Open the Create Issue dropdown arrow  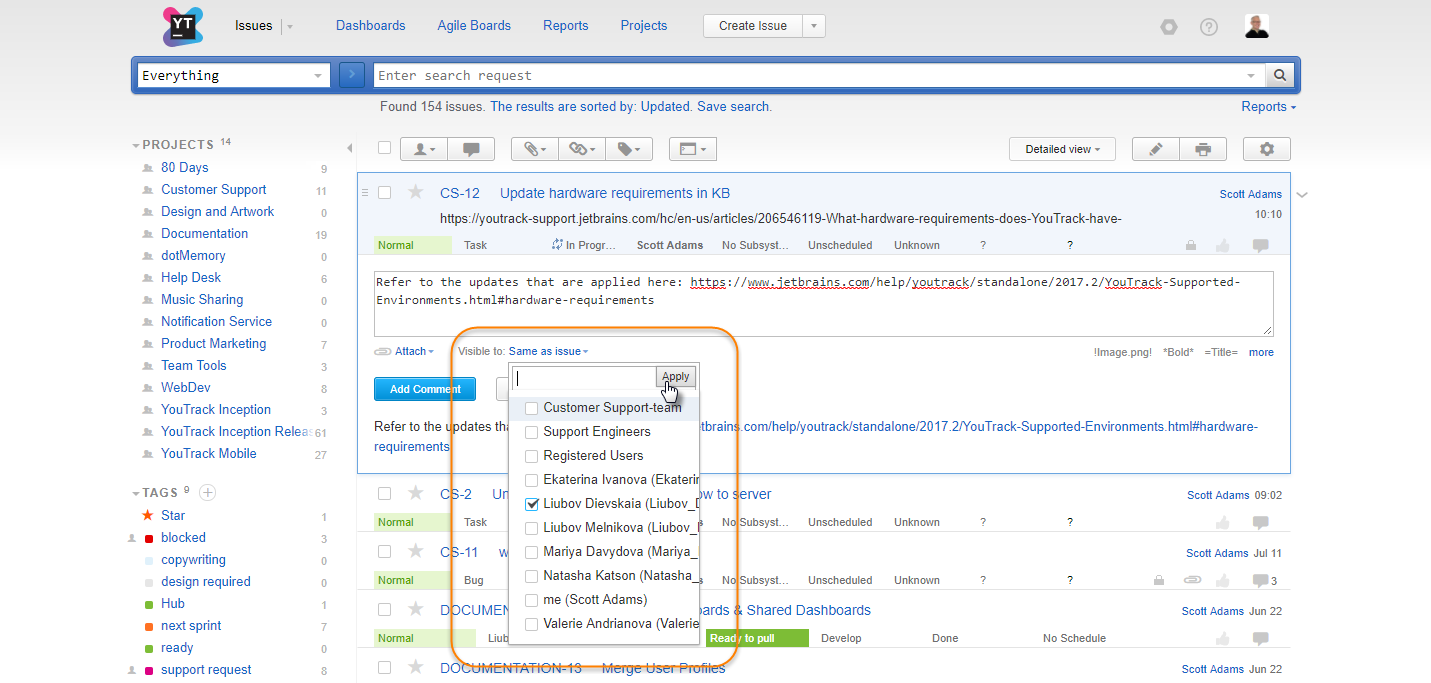[x=814, y=26]
